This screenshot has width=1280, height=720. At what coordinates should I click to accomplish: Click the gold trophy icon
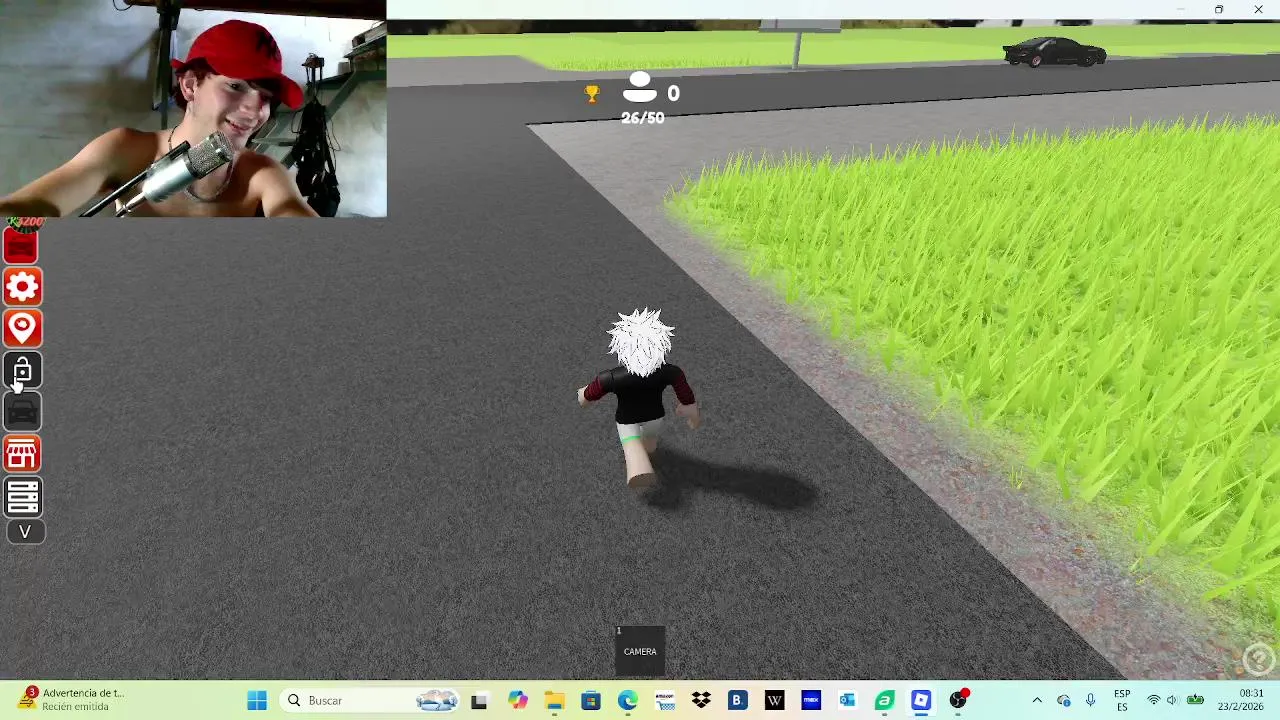pos(592,94)
